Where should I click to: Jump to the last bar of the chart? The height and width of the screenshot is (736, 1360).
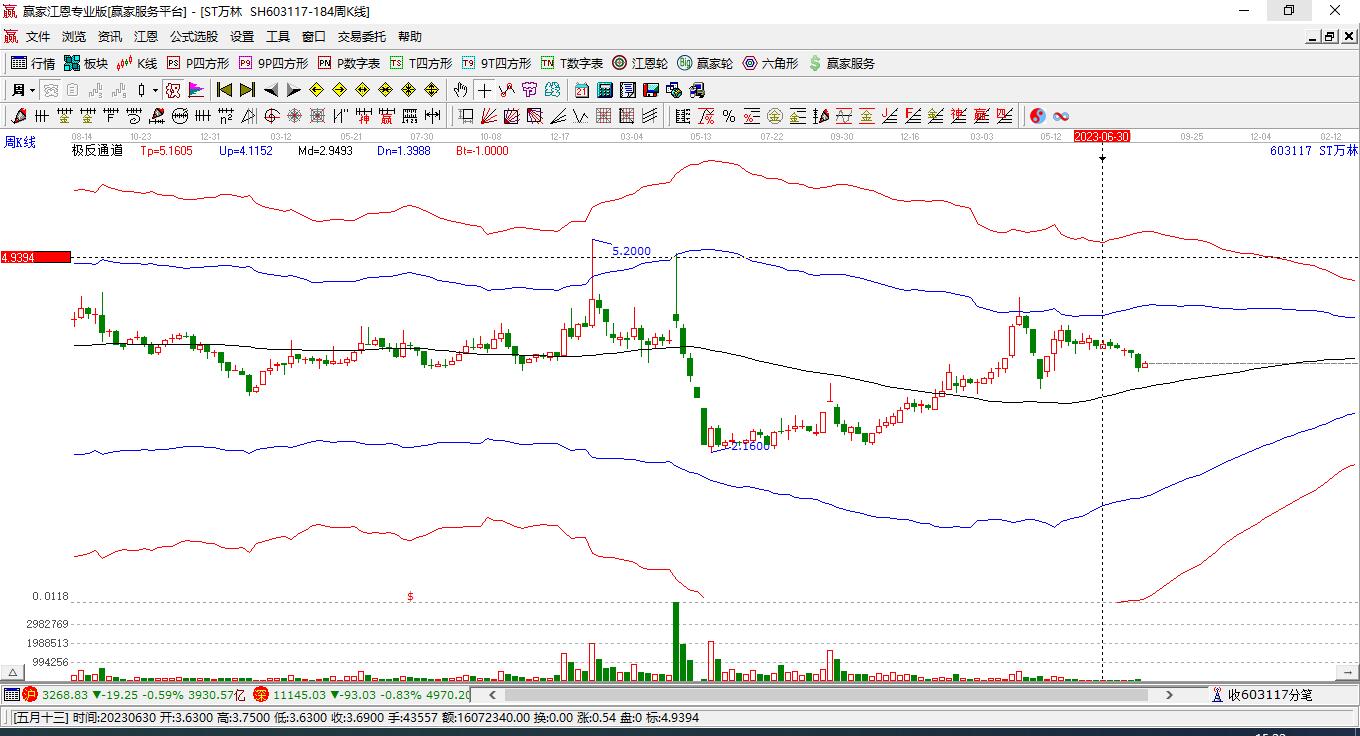[x=247, y=90]
